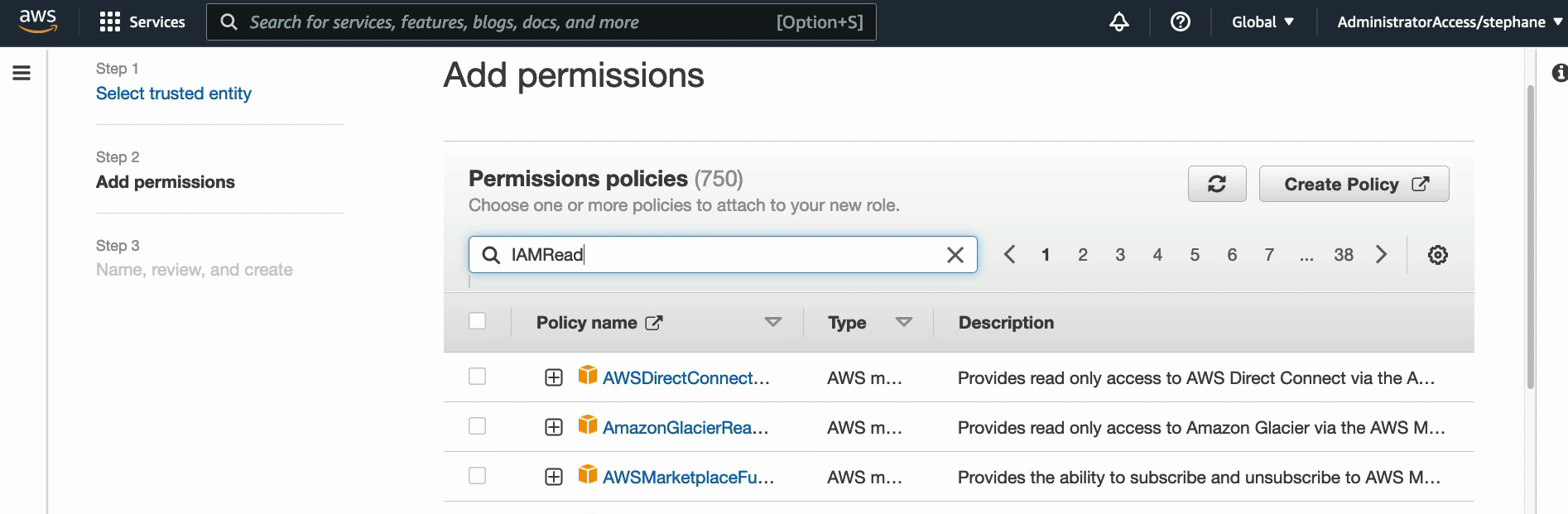
Task: Open Select trusted entity step link
Action: pos(174,94)
